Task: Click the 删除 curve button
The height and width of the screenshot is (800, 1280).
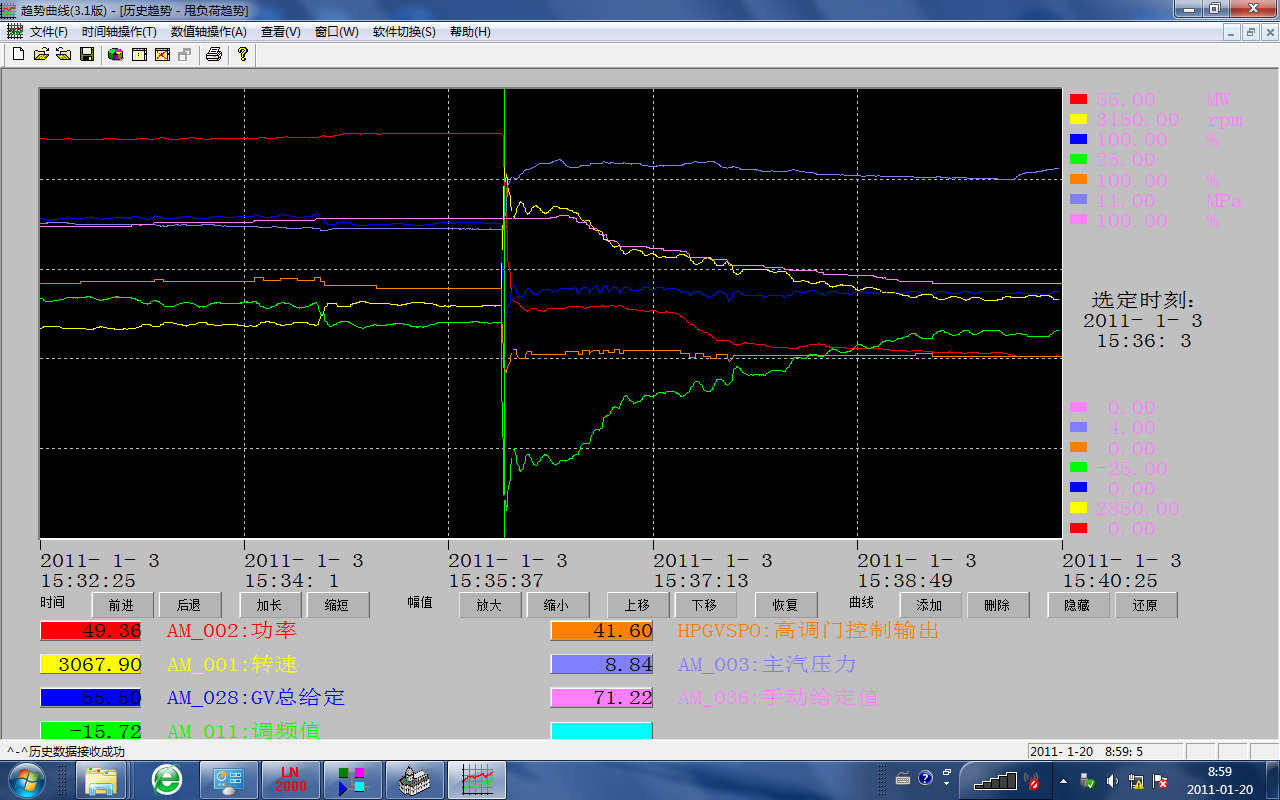Action: pyautogui.click(x=998, y=605)
